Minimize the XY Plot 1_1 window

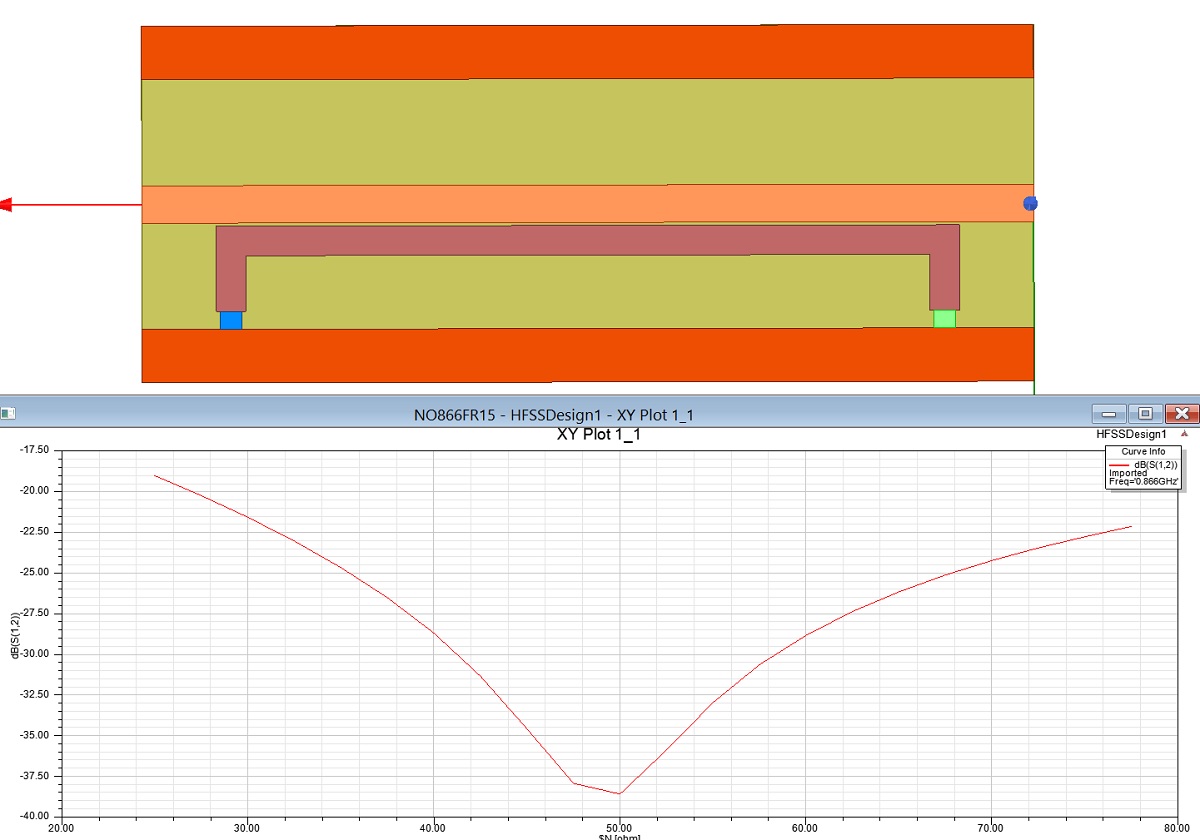coord(1108,413)
